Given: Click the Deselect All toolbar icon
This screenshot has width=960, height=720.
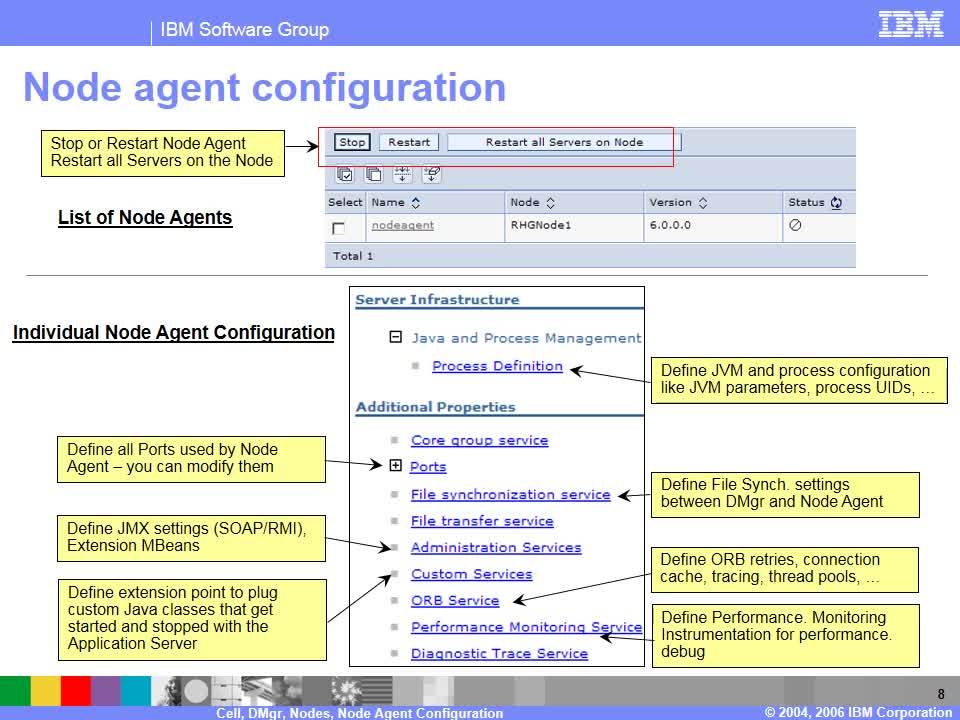Looking at the screenshot, I should click(x=373, y=174).
